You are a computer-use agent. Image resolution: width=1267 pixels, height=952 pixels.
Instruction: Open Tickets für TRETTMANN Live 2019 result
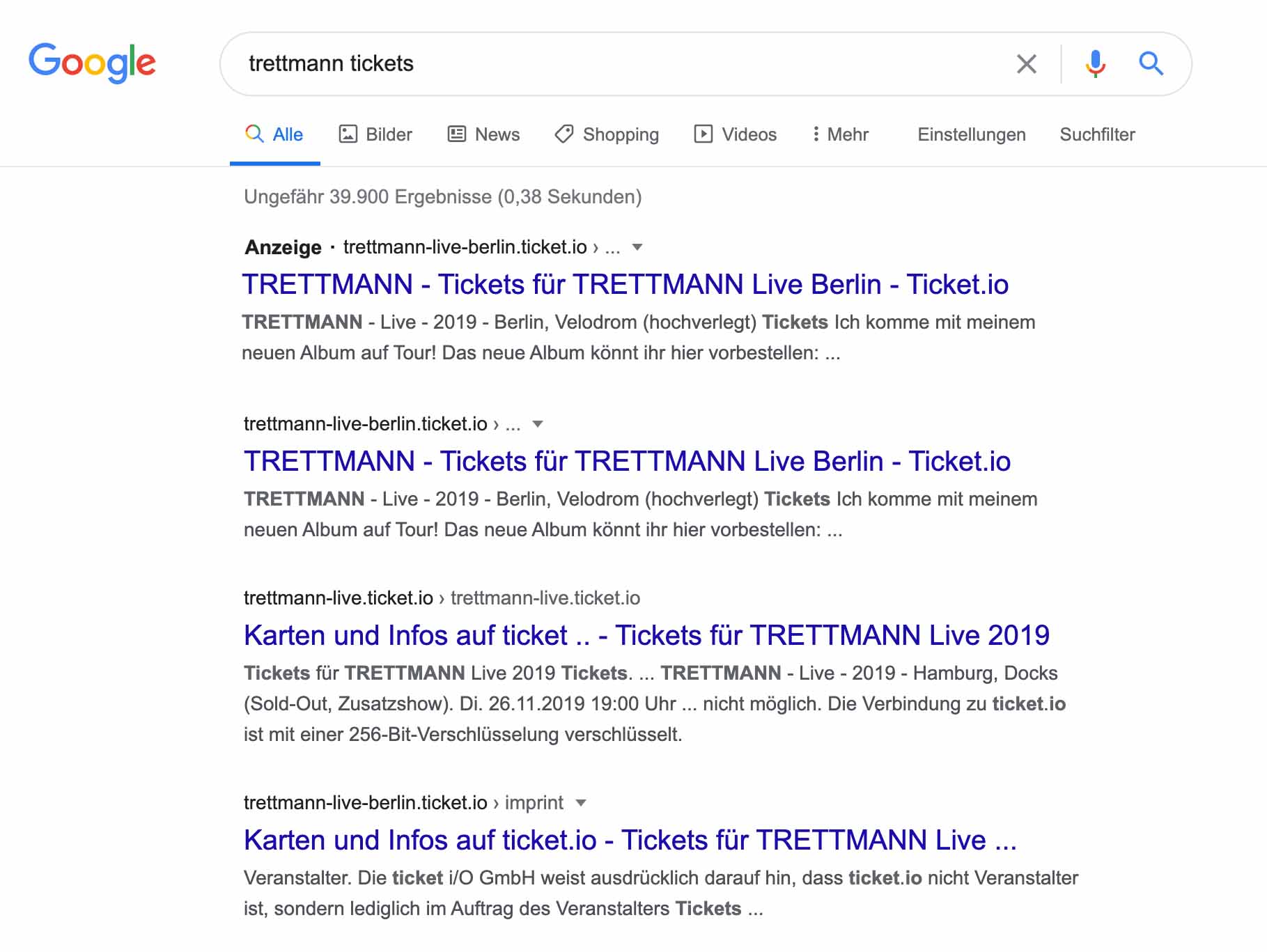[646, 635]
